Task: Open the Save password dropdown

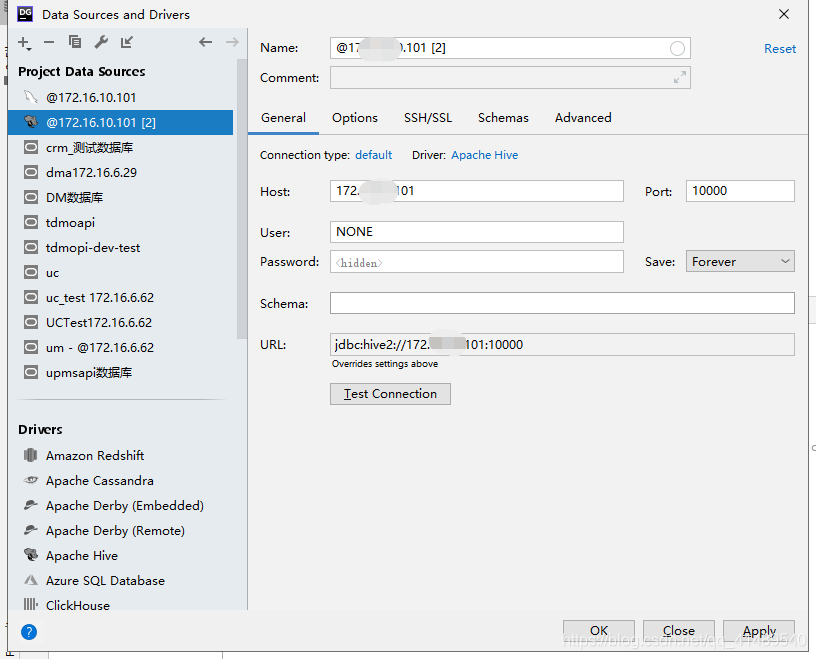Action: [740, 261]
